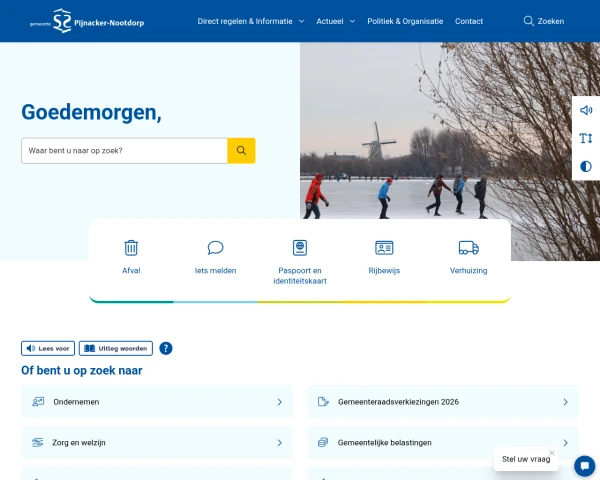Click the Zorg en welzijn icon
Image resolution: width=600 pixels, height=480 pixels.
coord(38,442)
